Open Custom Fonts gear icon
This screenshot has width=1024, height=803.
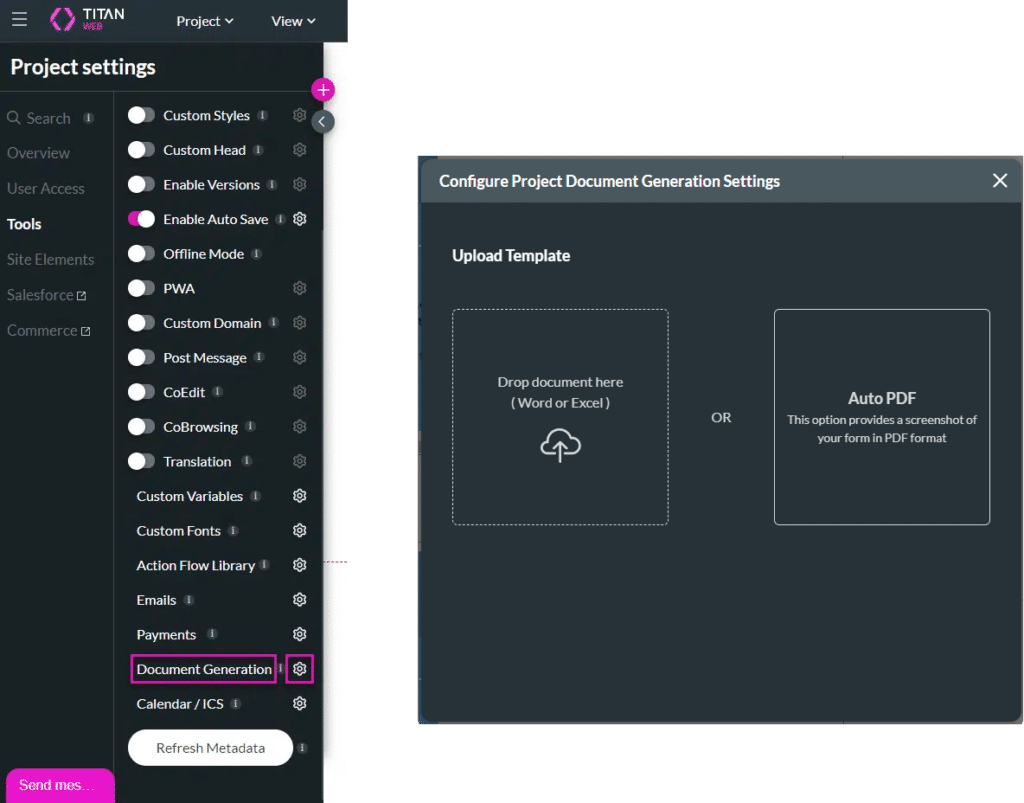(299, 530)
